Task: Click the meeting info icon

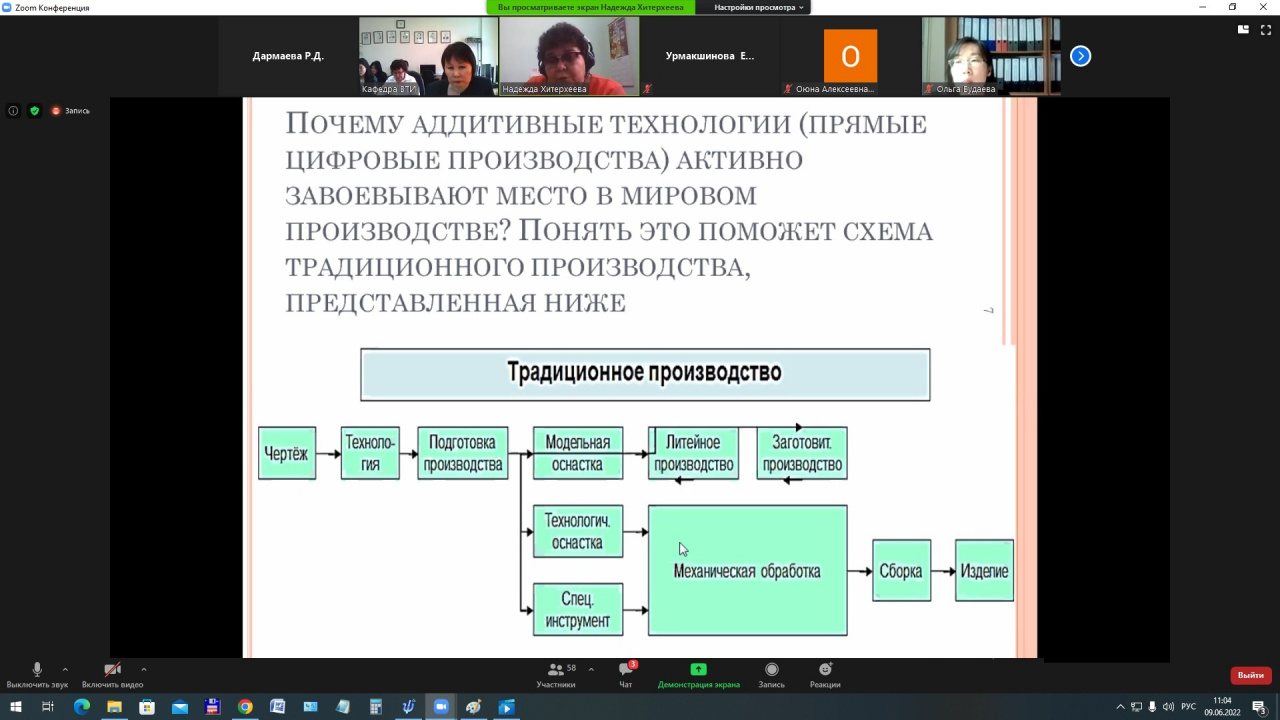Action: [x=13, y=111]
